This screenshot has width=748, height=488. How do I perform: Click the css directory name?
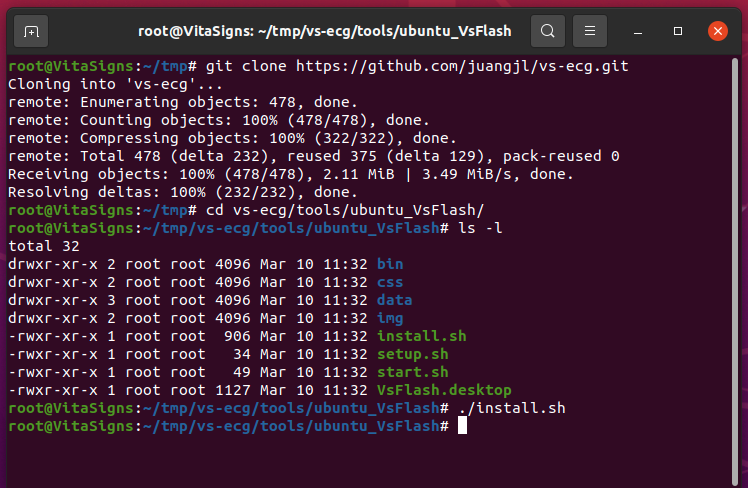390,282
